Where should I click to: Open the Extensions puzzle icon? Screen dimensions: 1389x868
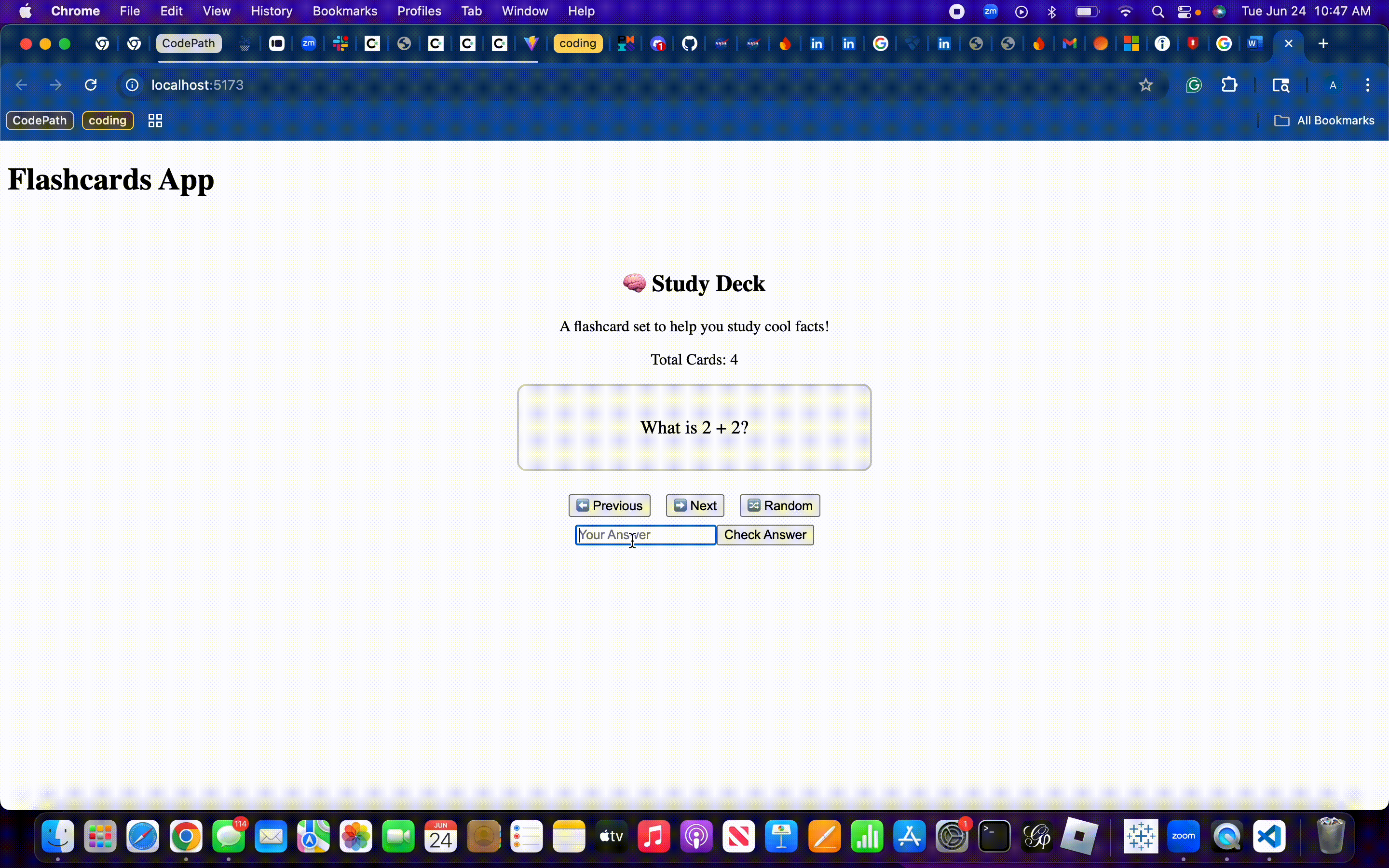click(1229, 85)
